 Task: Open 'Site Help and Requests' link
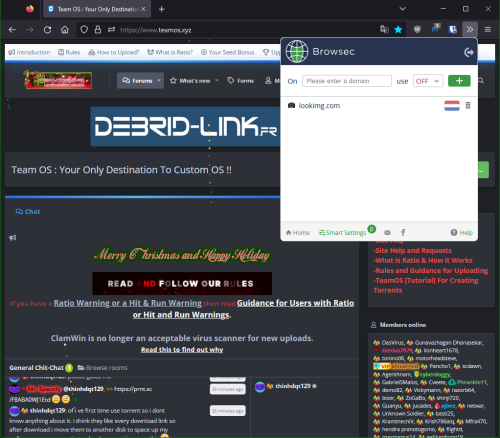tap(413, 251)
